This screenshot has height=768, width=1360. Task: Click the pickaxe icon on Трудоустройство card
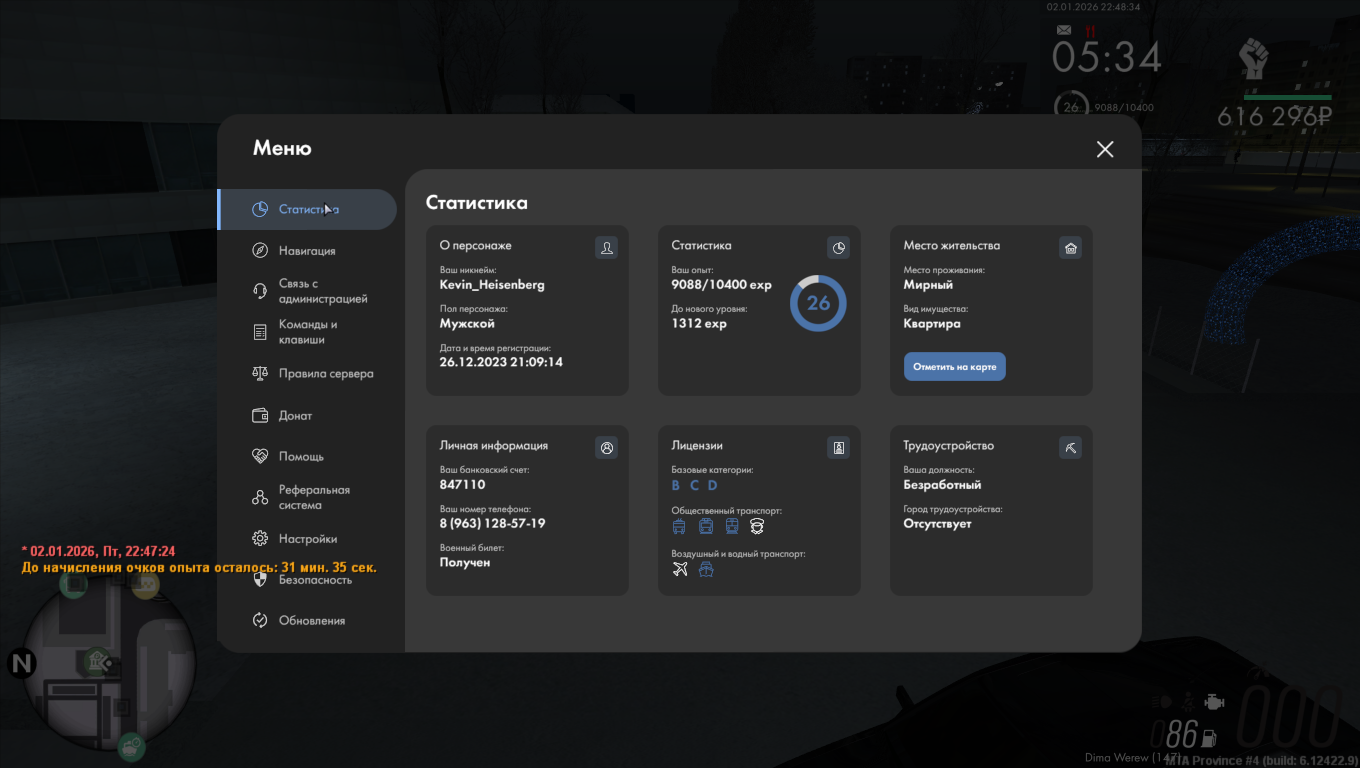[1071, 448]
